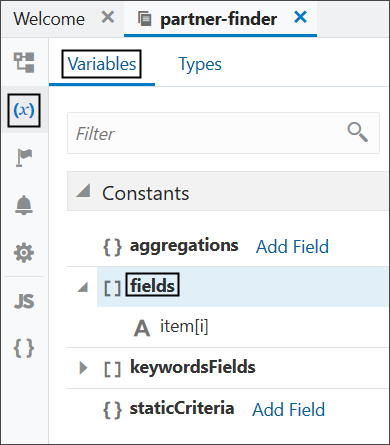
Task: Close the Welcome tab
Action: click(108, 17)
